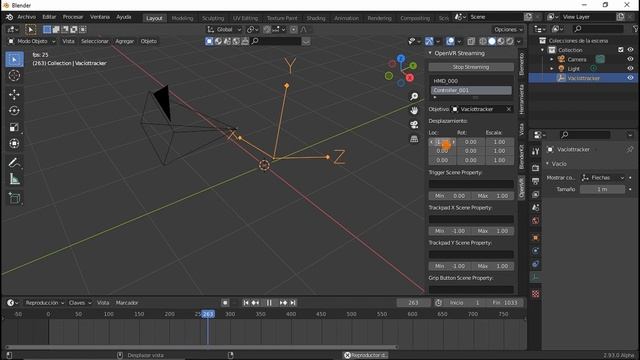Open the Modo Objeto mode dropdown
The height and width of the screenshot is (360, 640).
(32, 41)
